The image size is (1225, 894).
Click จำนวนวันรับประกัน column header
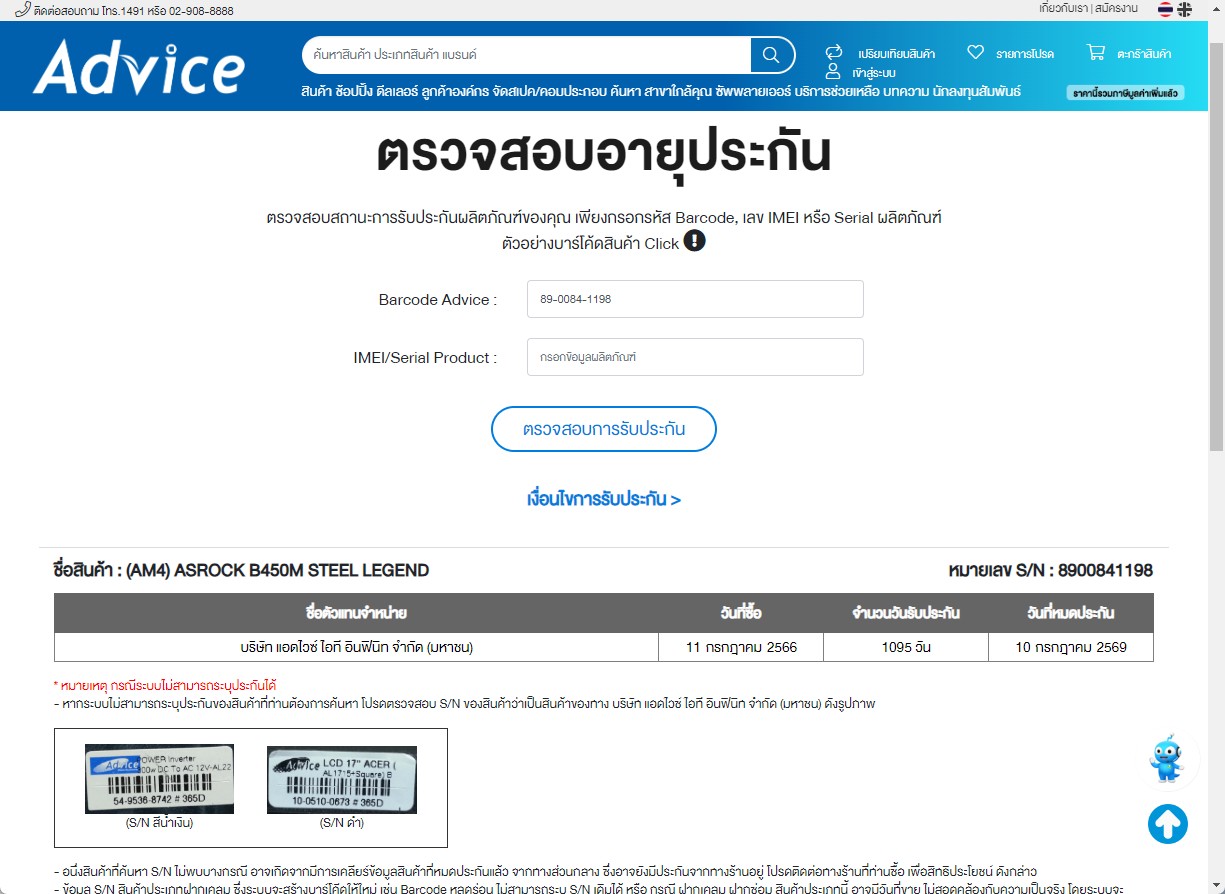coord(906,613)
